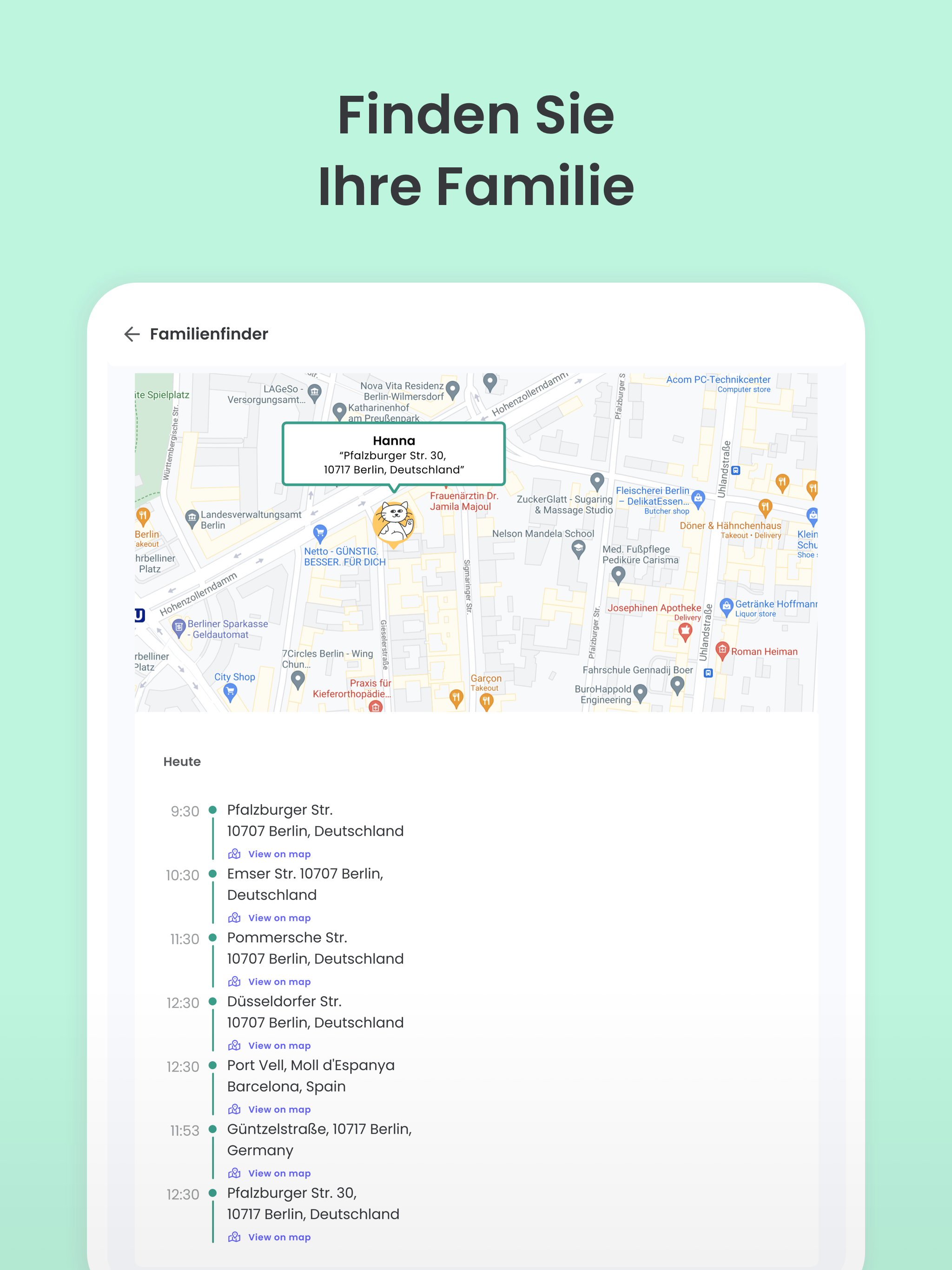The height and width of the screenshot is (1270, 952).
Task: Tap the 'Familienfinder' screen title
Action: (209, 334)
